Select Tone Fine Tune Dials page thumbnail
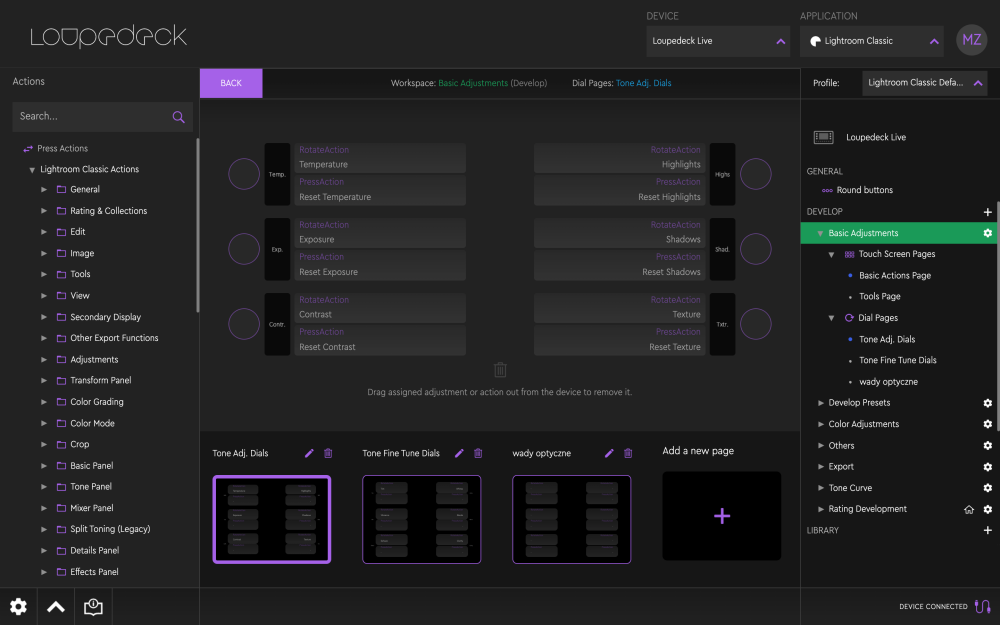The image size is (1000, 625). coord(422,519)
